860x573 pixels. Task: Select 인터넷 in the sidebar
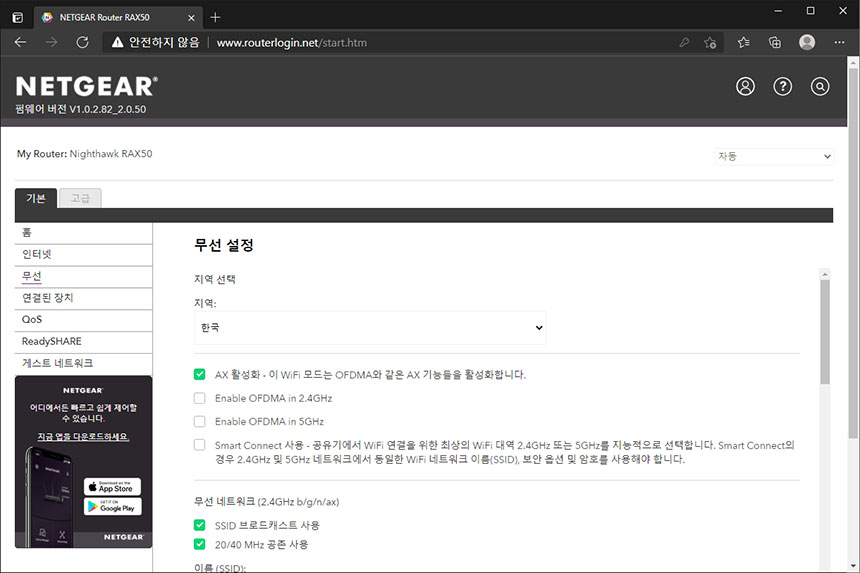click(83, 254)
